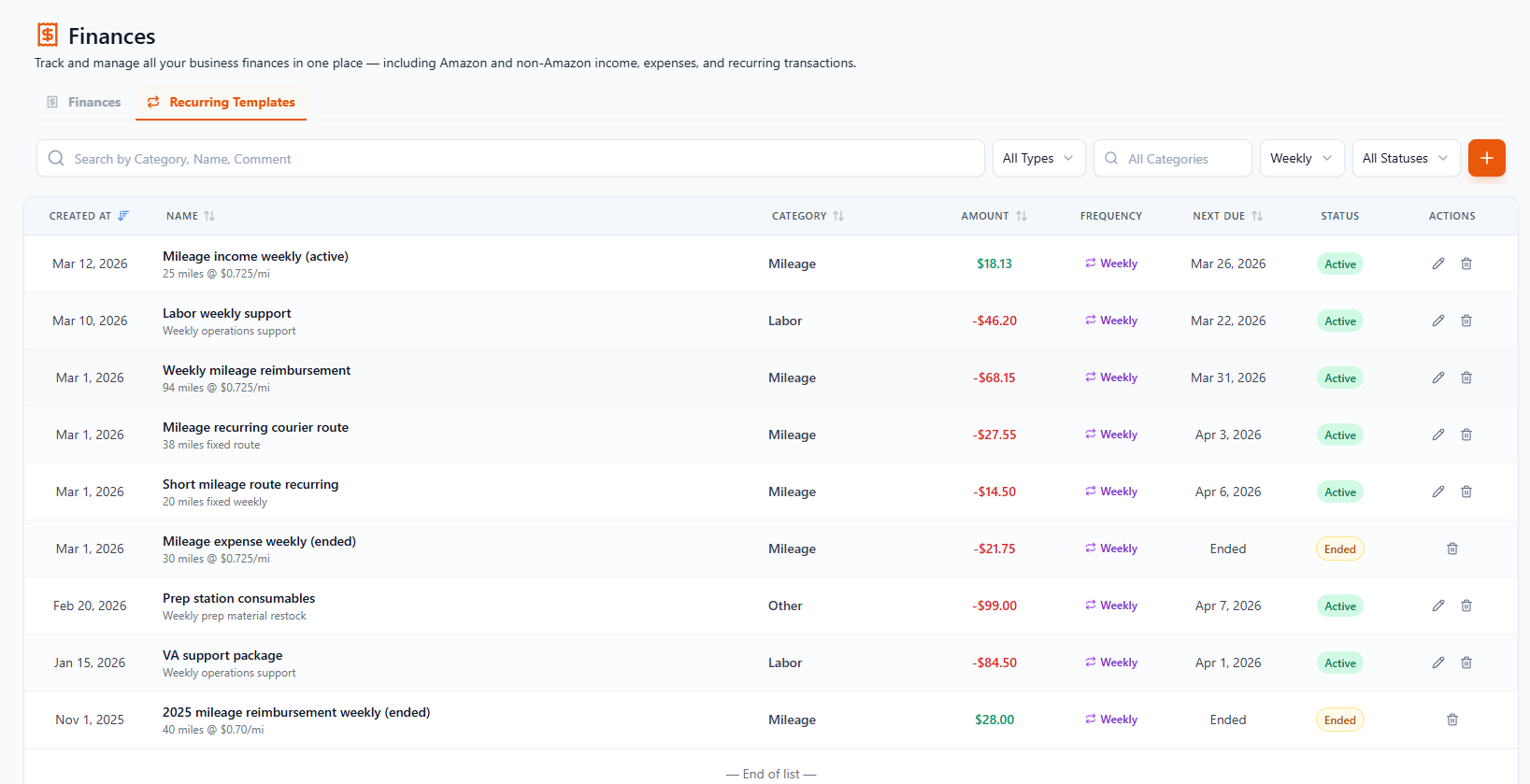
Task: Edit the VA support package template
Action: tap(1438, 663)
